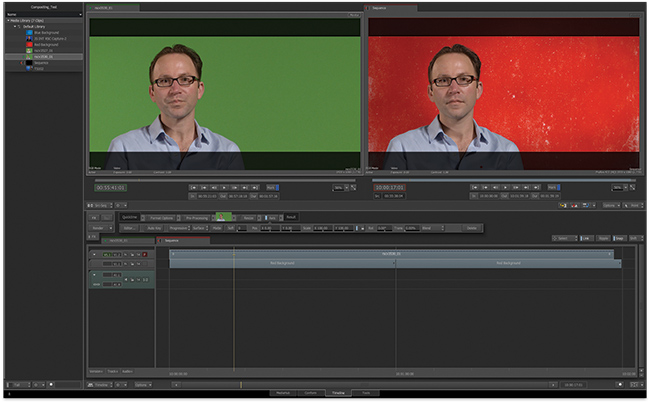Jump to start in the source viewer transport

coord(193,187)
